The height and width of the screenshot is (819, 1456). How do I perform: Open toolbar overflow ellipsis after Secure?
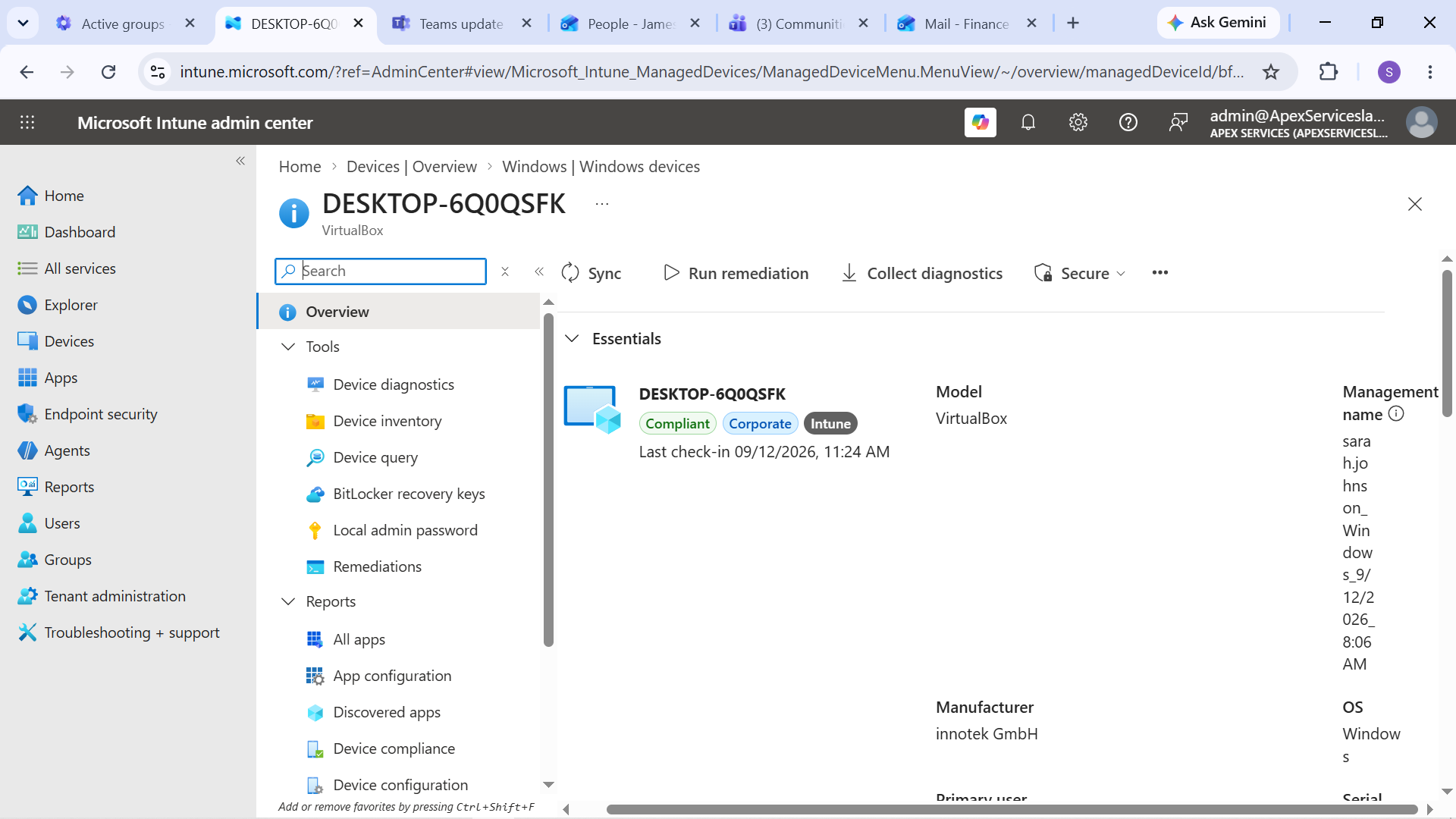pos(1160,273)
